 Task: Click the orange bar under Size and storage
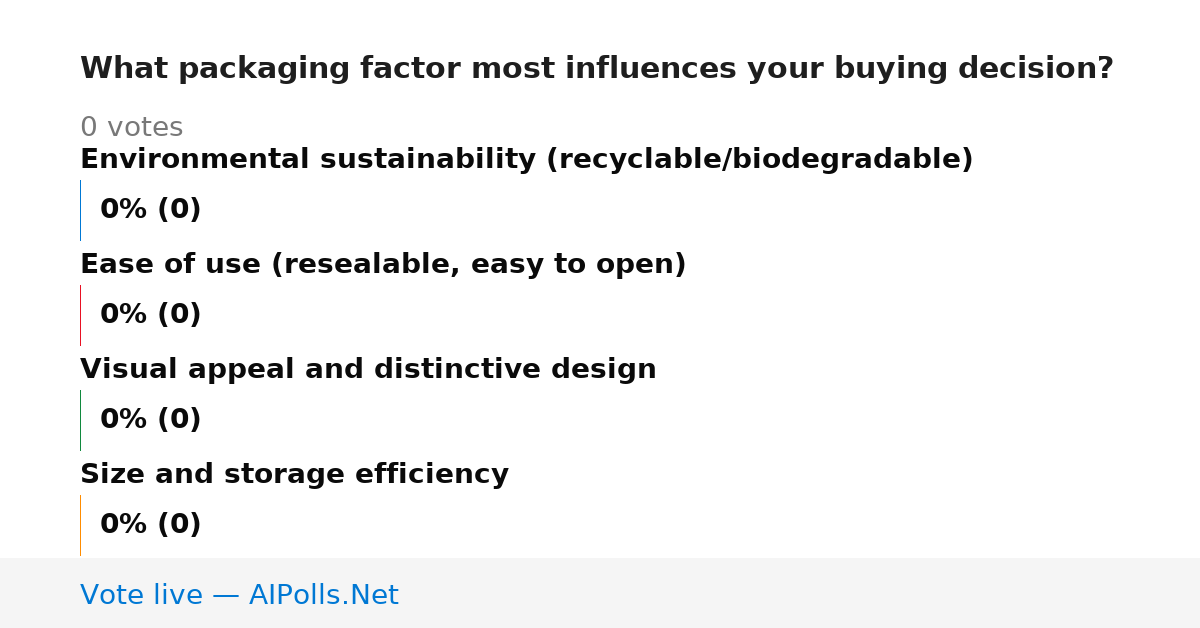pos(80,525)
